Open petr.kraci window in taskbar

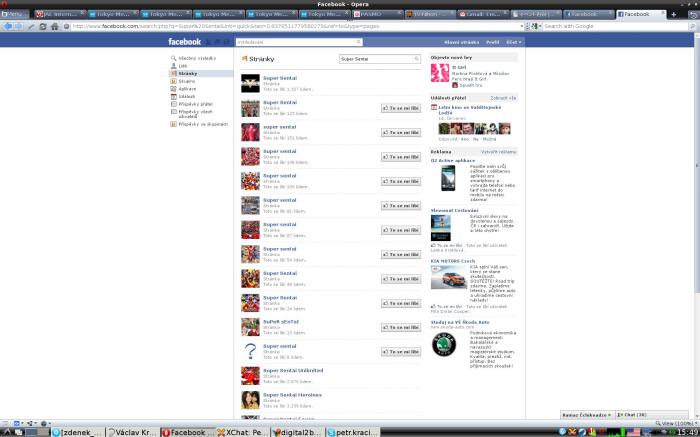(x=352, y=432)
